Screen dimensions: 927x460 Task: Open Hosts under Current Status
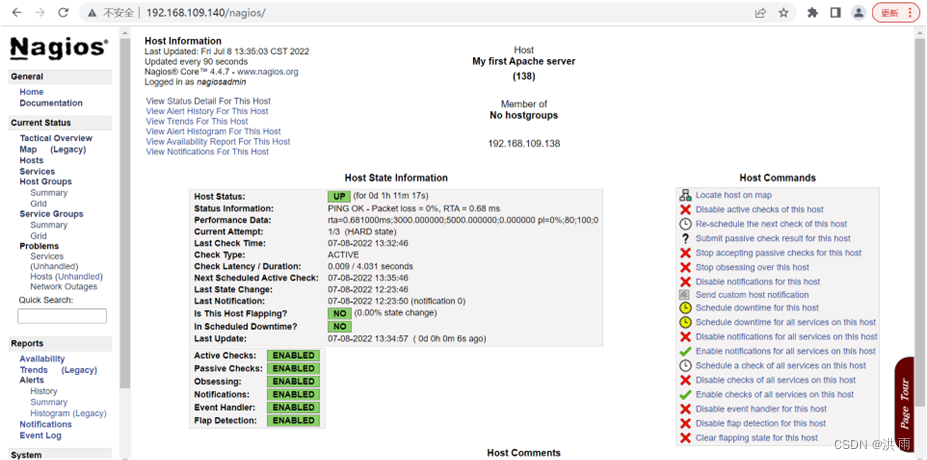(31, 160)
